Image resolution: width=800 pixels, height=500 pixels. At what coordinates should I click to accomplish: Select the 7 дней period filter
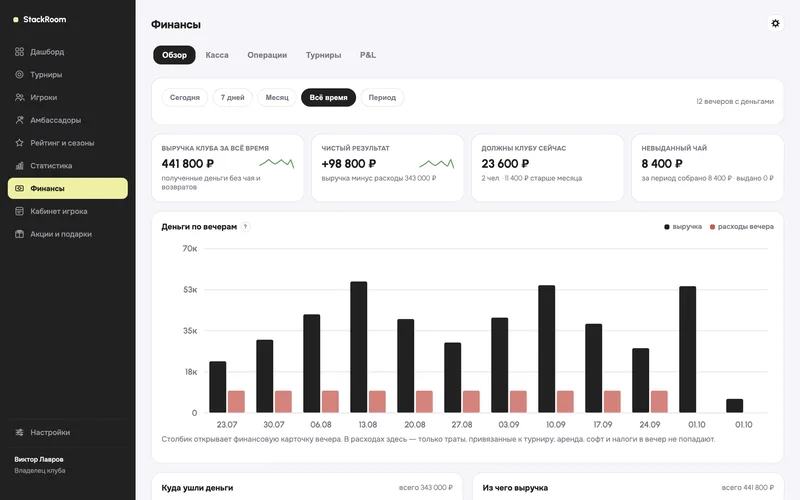[233, 97]
